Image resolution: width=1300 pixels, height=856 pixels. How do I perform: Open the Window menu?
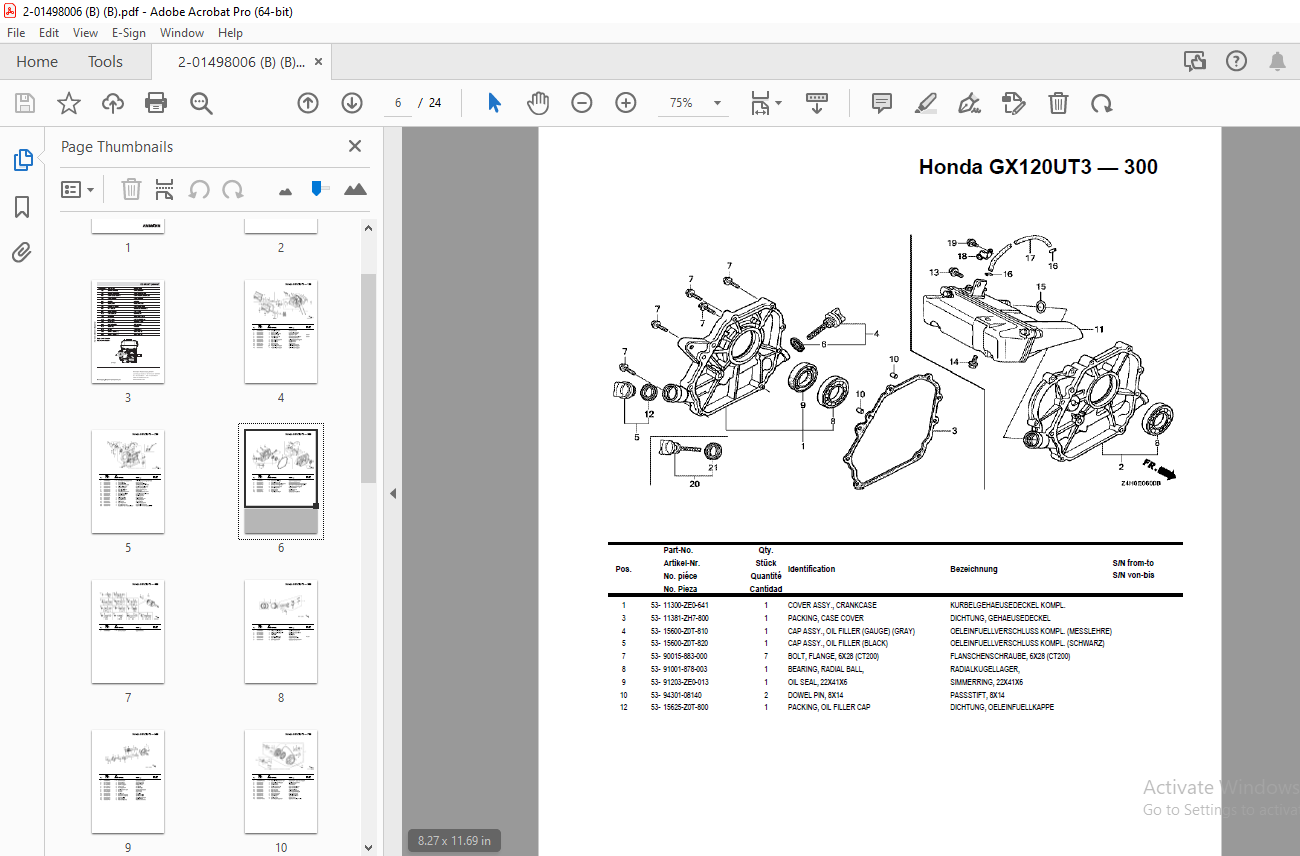[182, 32]
